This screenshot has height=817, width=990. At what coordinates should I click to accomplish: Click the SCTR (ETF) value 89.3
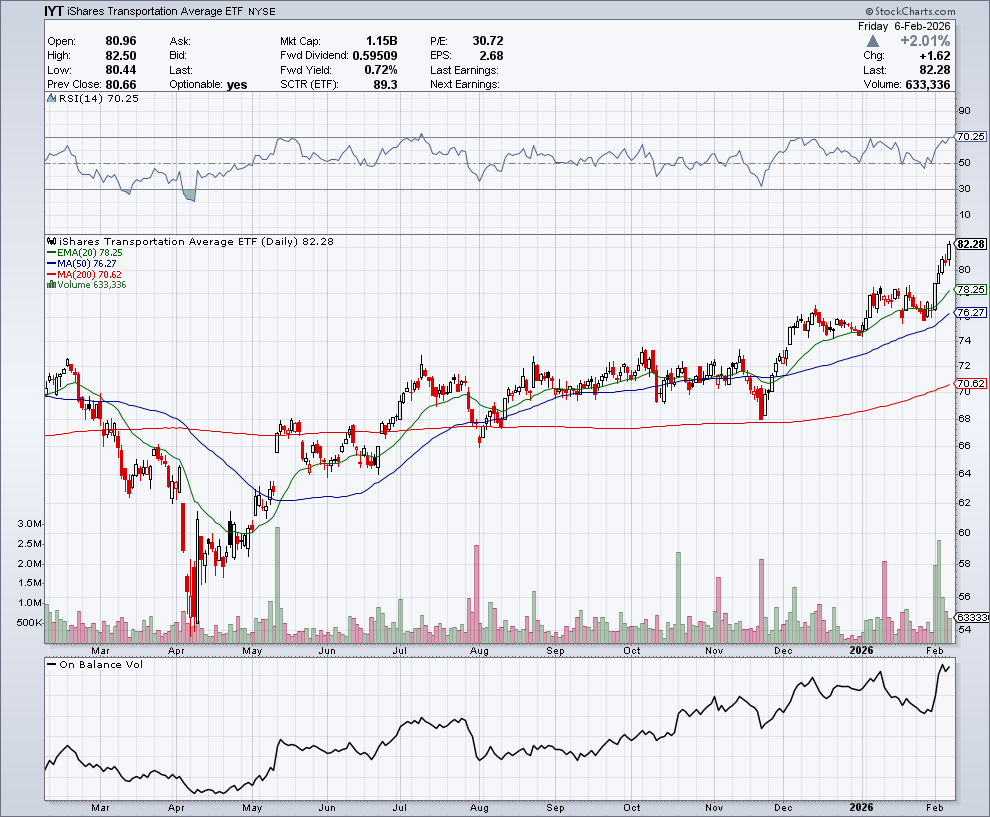point(384,85)
